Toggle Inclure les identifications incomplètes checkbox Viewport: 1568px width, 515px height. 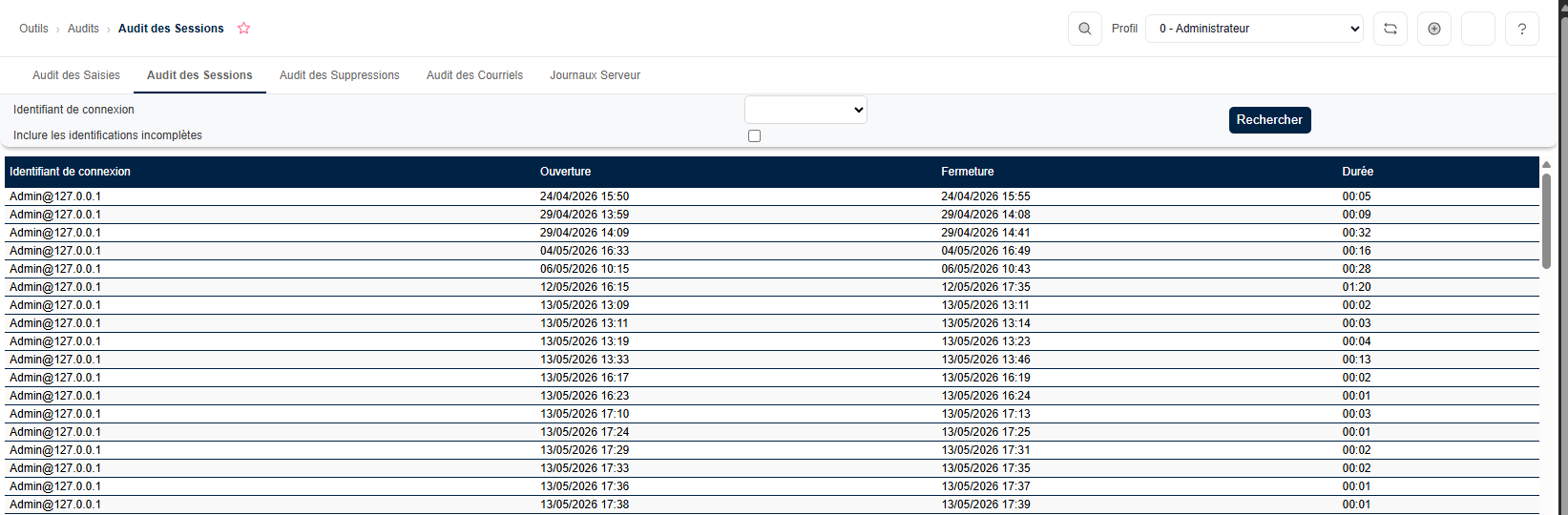click(754, 135)
